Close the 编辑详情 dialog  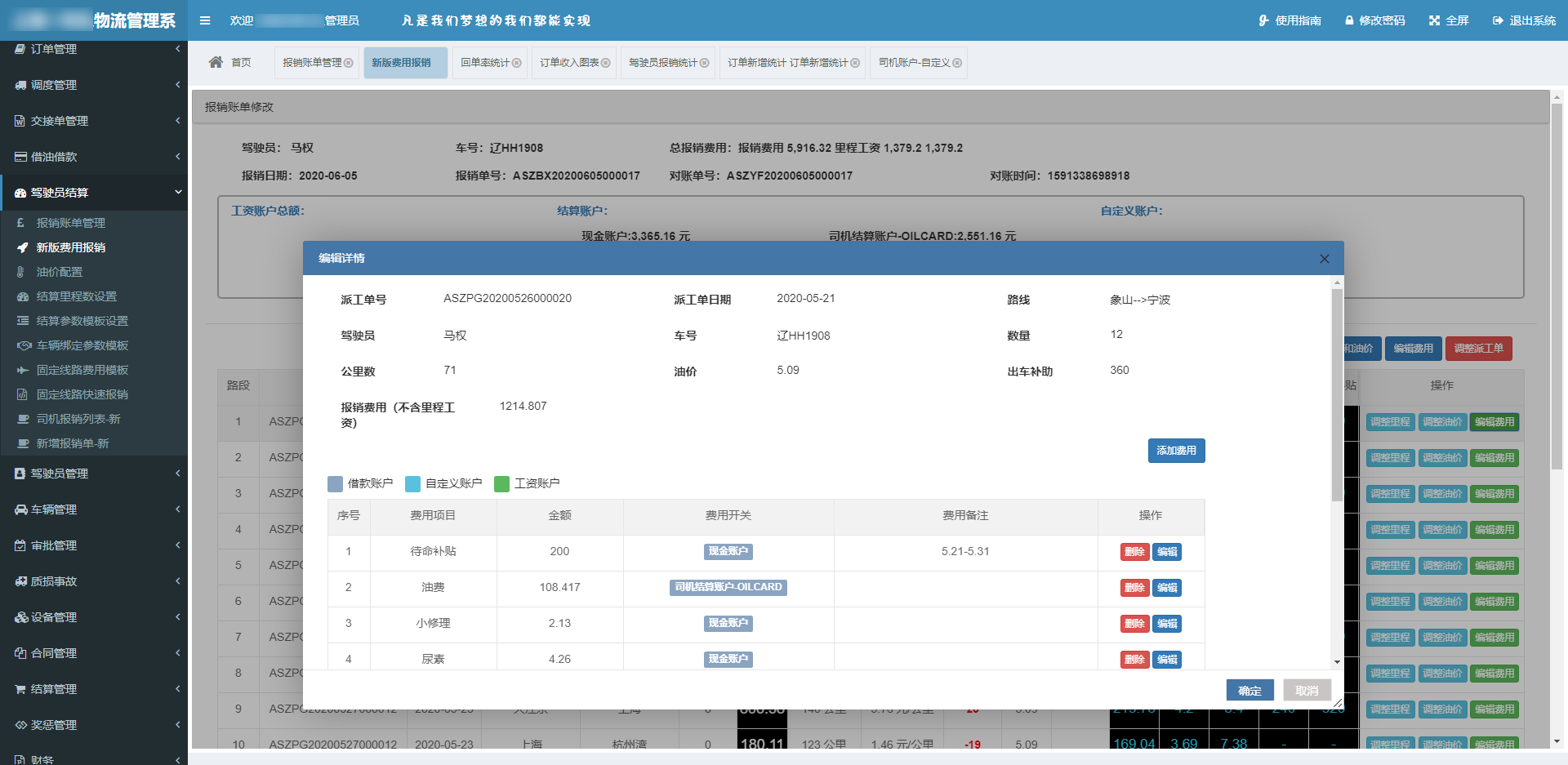pos(1325,259)
